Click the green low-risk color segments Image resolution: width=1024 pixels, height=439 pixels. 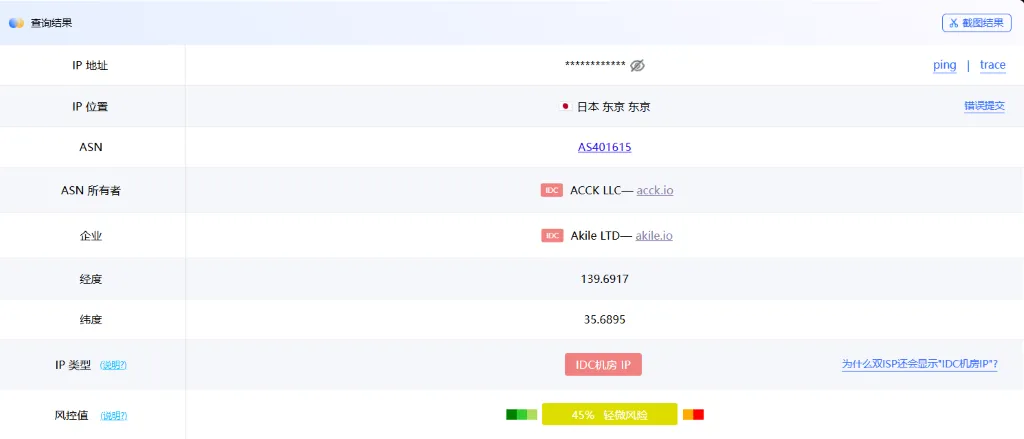(521, 414)
